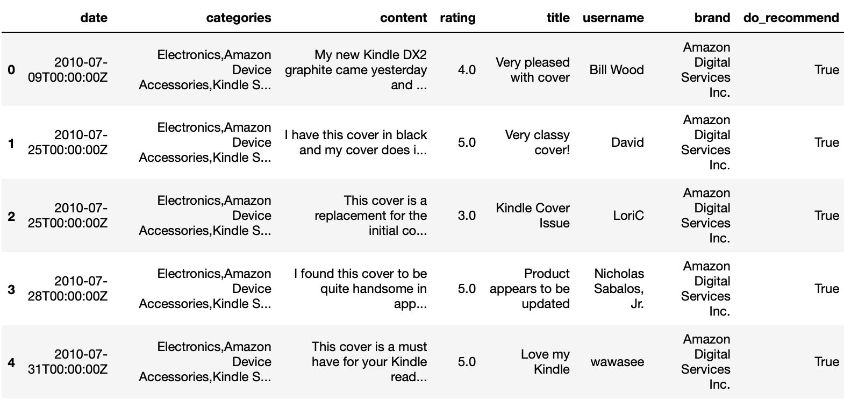This screenshot has height=400, width=844.
Task: Click the content column header
Action: (403, 18)
